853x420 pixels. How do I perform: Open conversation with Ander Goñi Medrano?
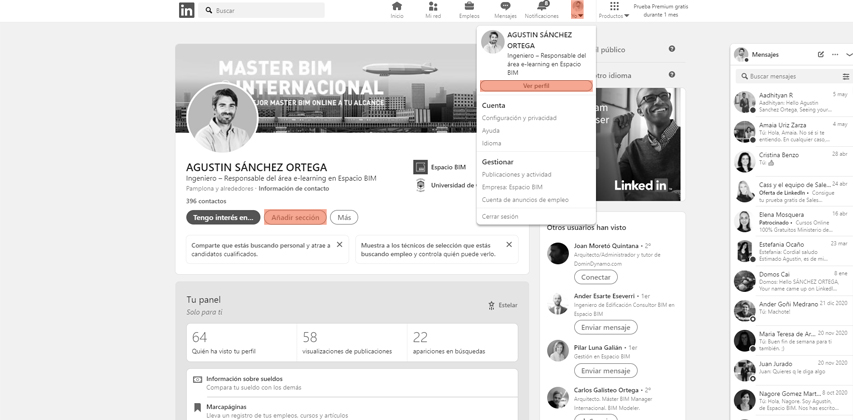[792, 311]
